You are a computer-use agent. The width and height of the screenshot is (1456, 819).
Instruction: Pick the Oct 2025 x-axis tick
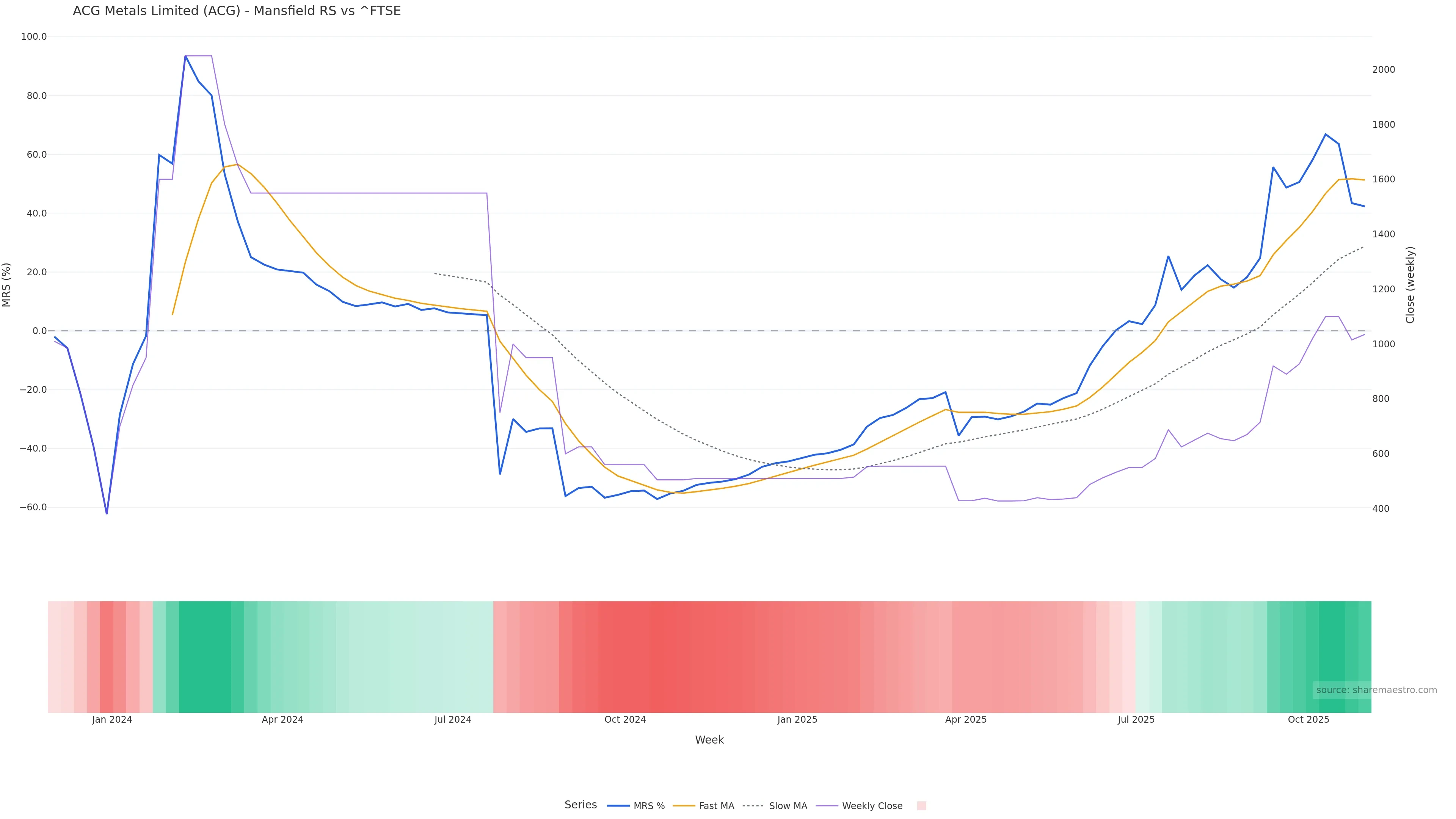[1309, 720]
